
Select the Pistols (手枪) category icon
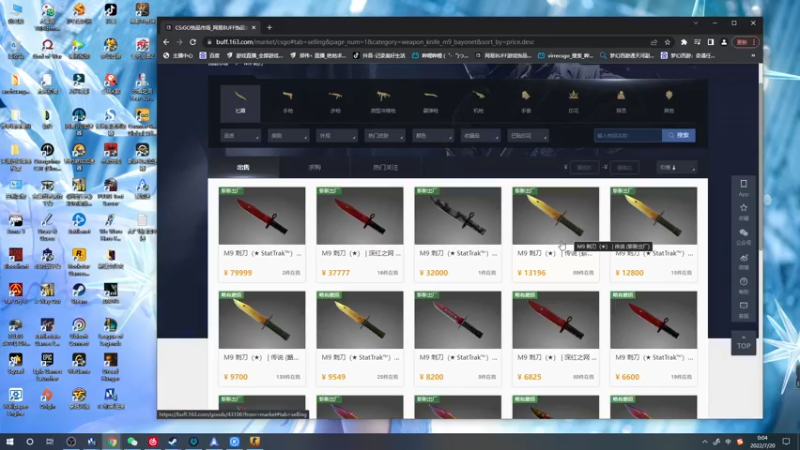288,103
